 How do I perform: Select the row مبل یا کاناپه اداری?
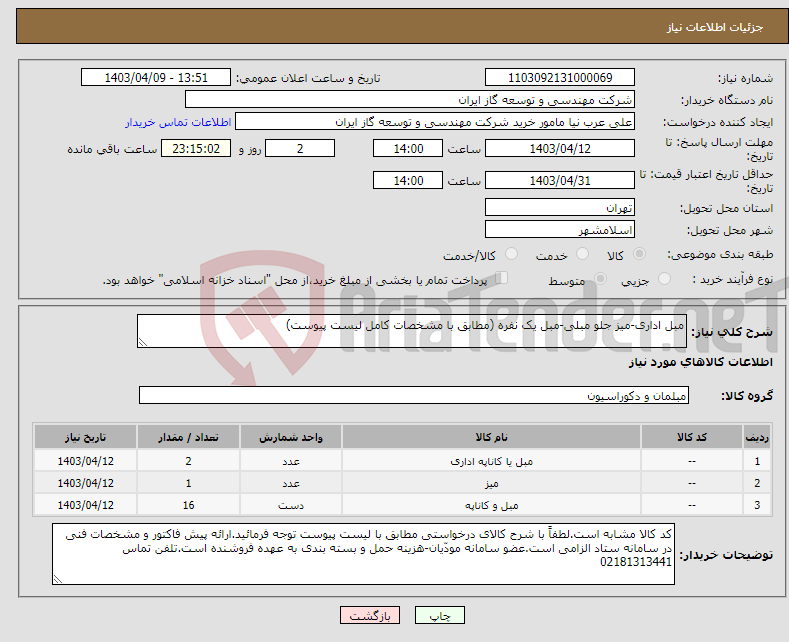(x=402, y=461)
